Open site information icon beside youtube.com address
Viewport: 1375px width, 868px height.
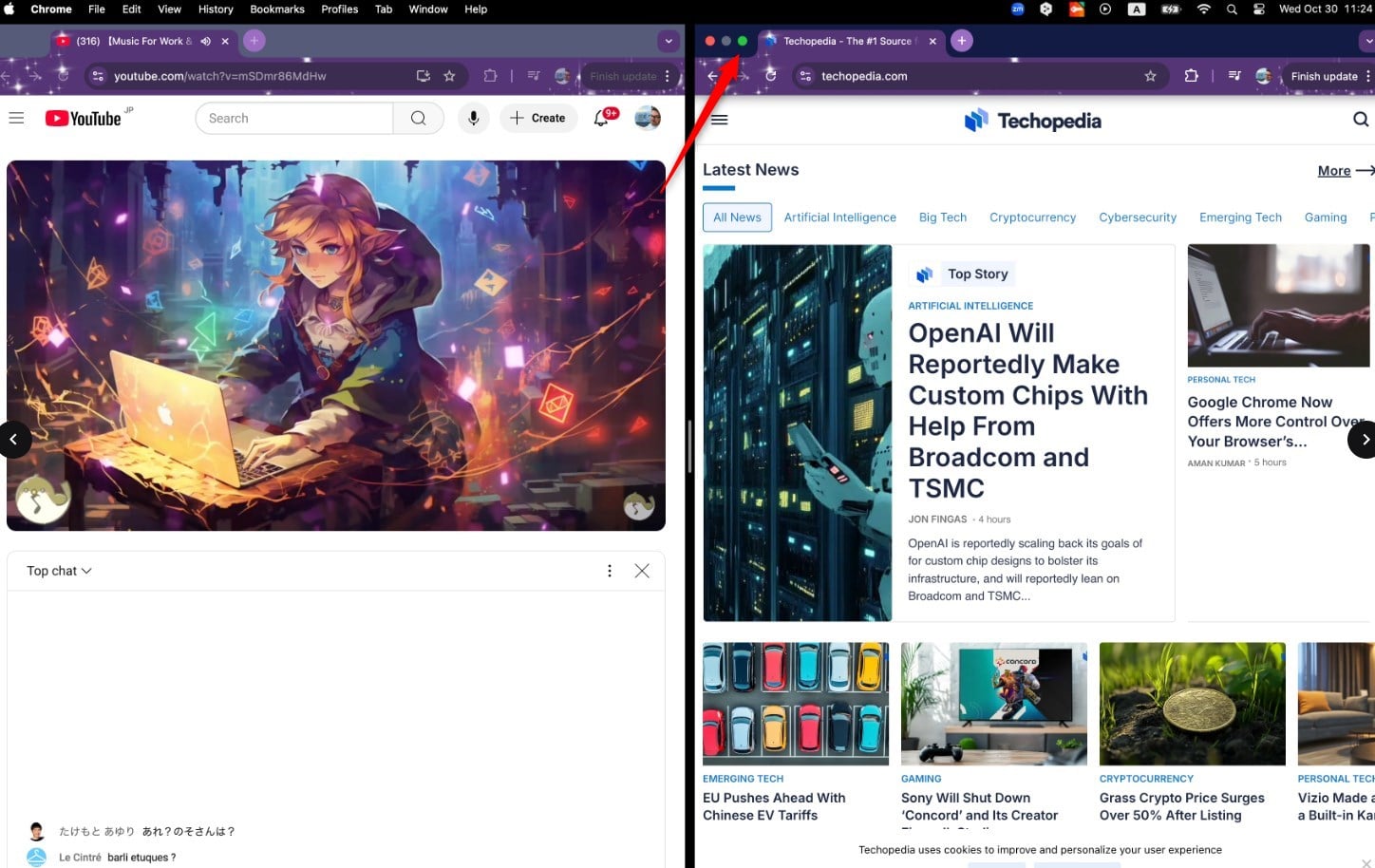(98, 76)
